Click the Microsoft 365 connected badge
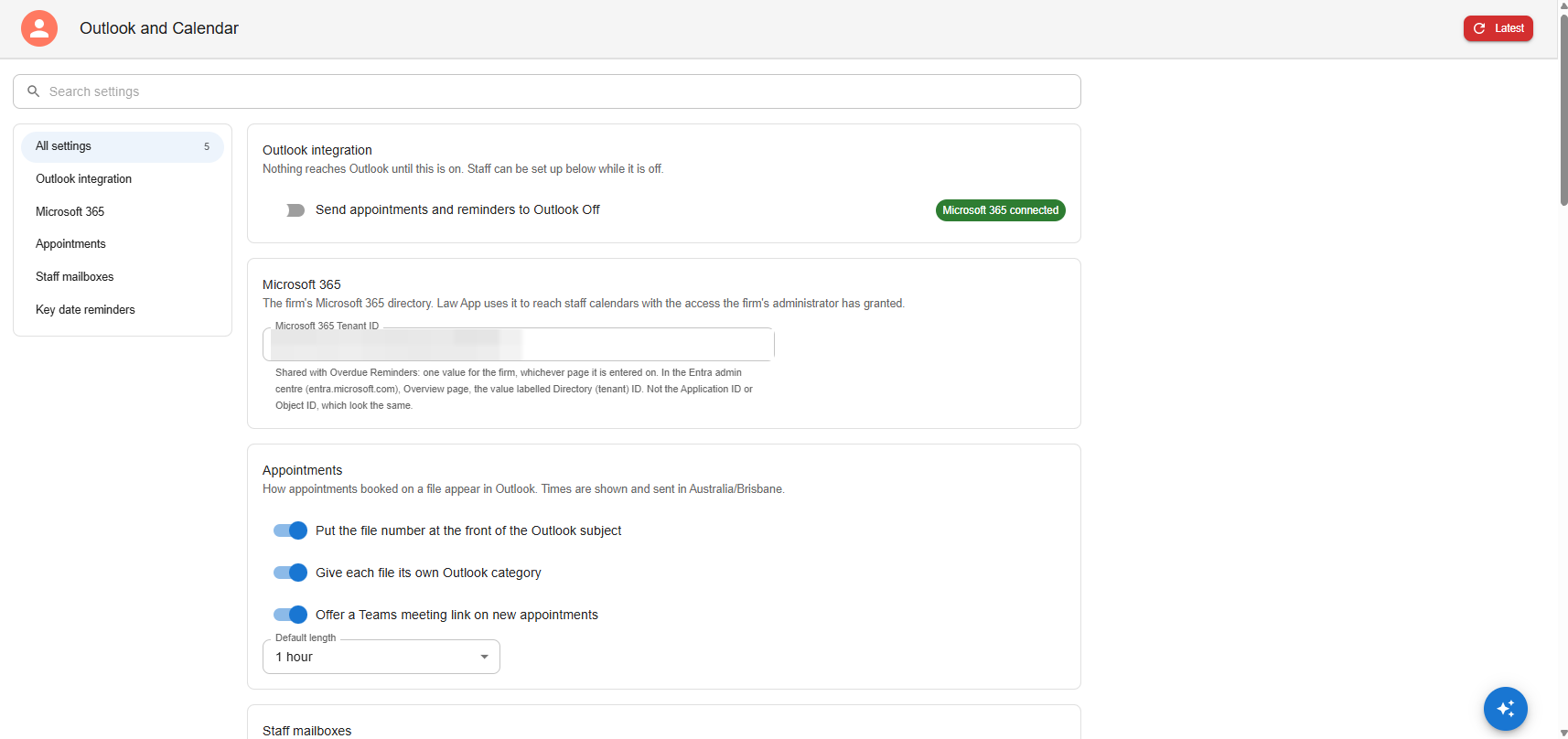The height and width of the screenshot is (739, 1568). pyautogui.click(x=1001, y=210)
